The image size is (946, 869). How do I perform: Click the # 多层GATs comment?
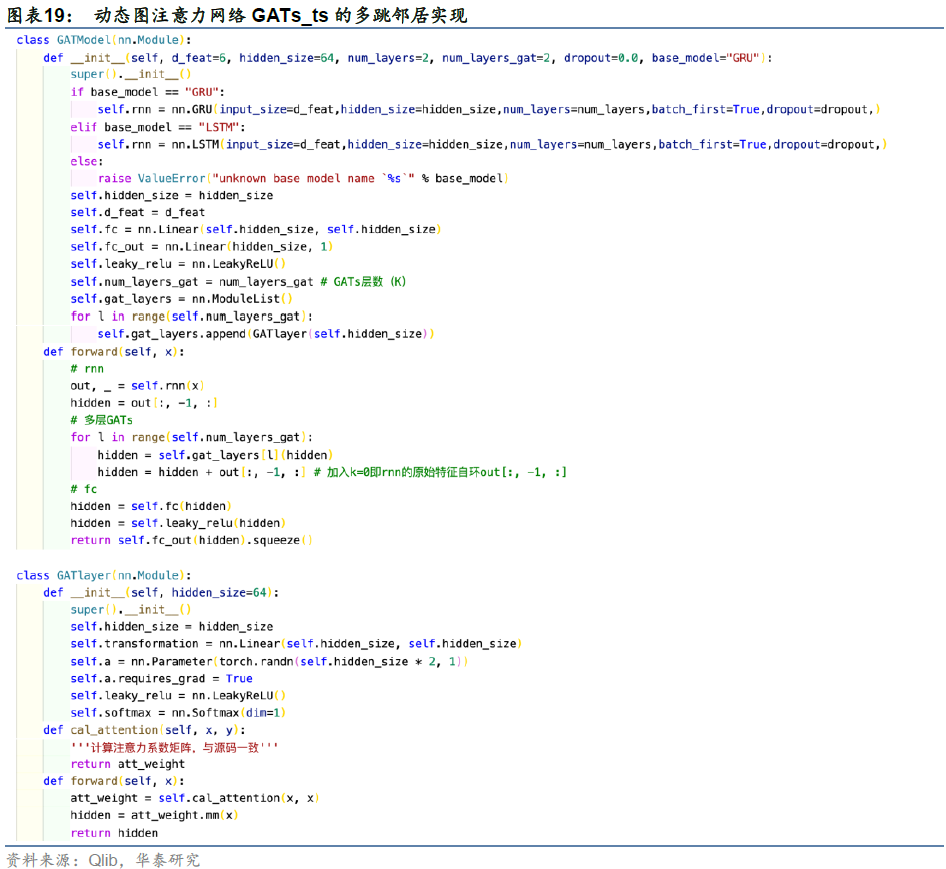101,420
